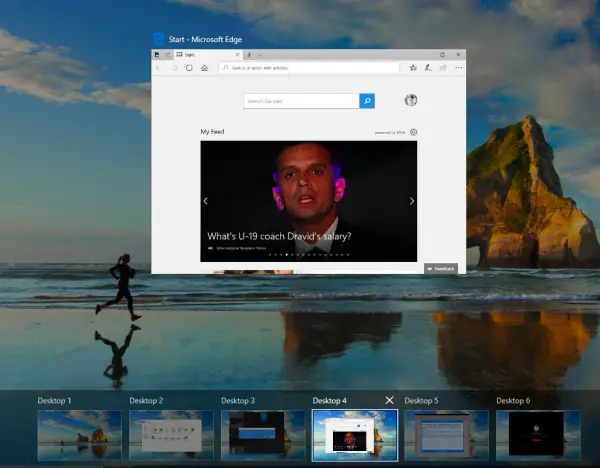
Task: Click the Desktop 5 label
Action: click(x=421, y=401)
